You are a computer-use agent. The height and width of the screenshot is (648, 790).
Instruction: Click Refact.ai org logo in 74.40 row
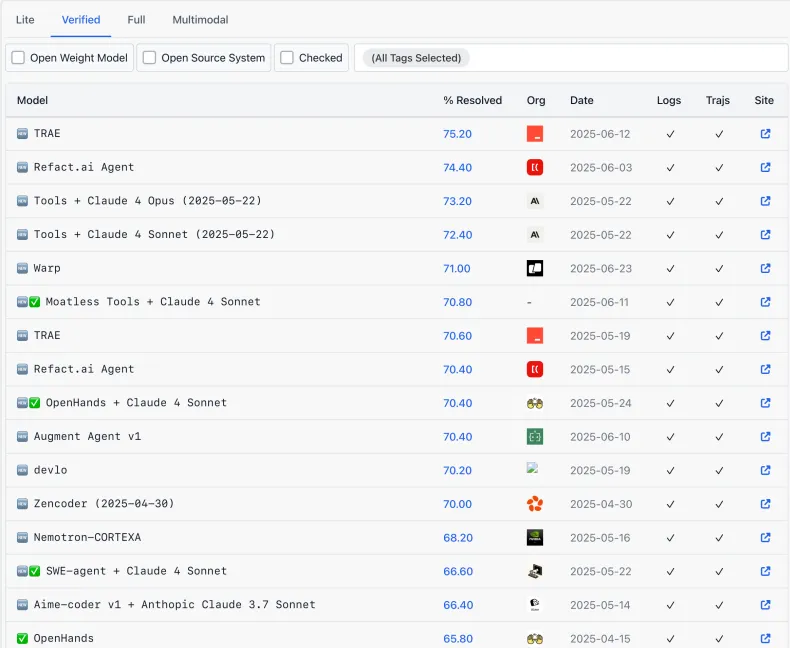(535, 167)
